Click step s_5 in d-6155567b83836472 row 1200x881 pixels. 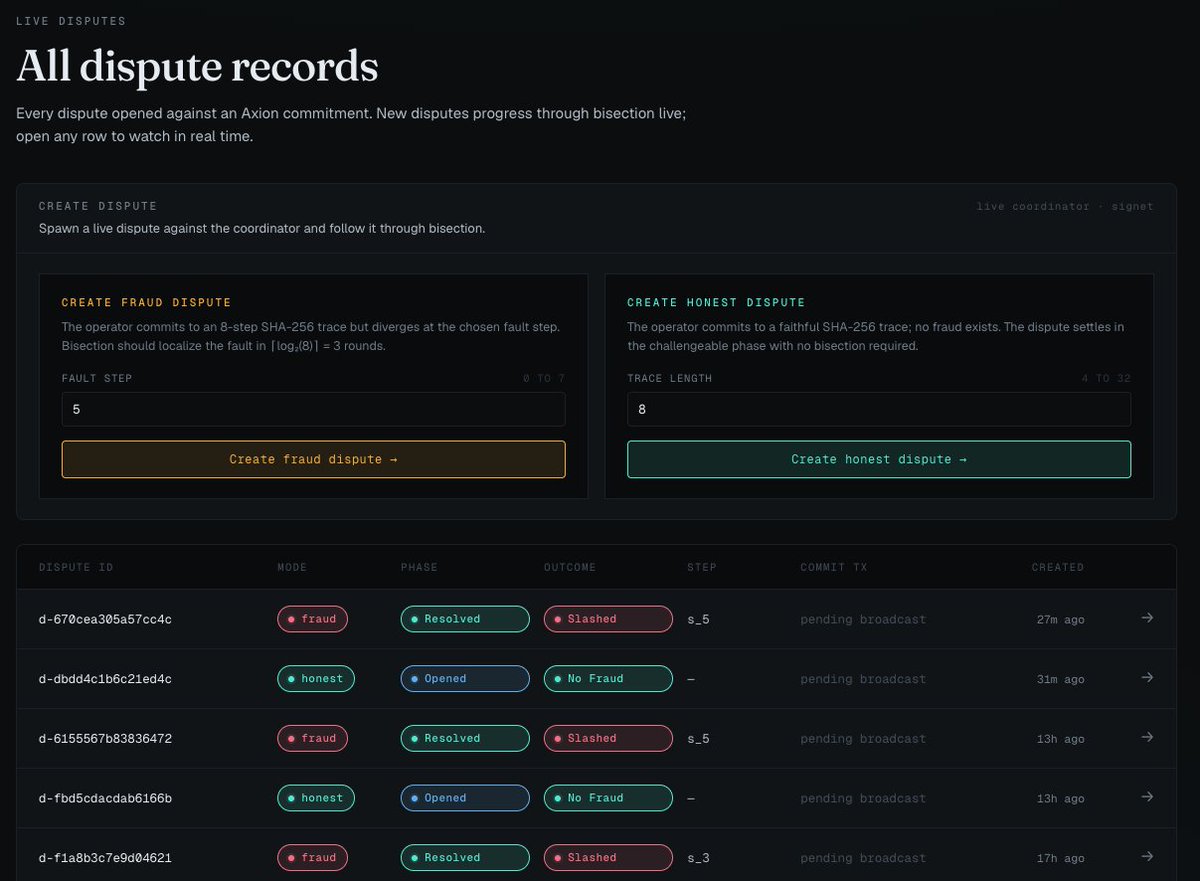(698, 739)
